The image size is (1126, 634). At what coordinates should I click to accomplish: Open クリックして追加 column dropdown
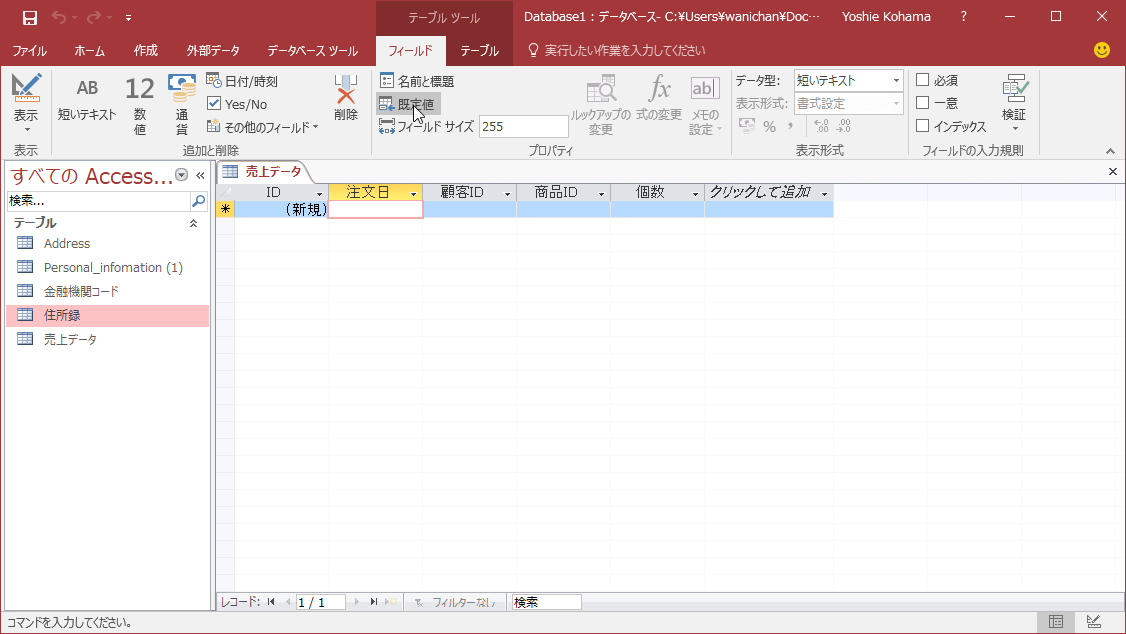tap(824, 194)
